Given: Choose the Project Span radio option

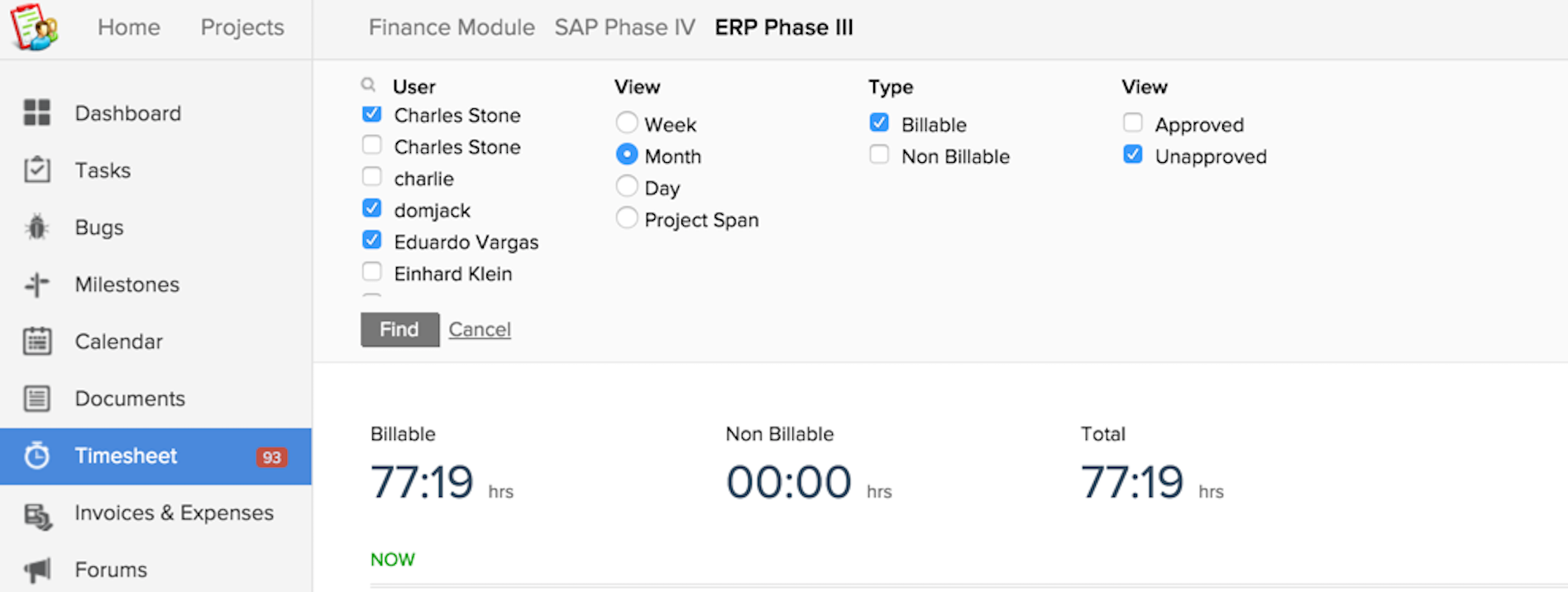Looking at the screenshot, I should (x=627, y=218).
